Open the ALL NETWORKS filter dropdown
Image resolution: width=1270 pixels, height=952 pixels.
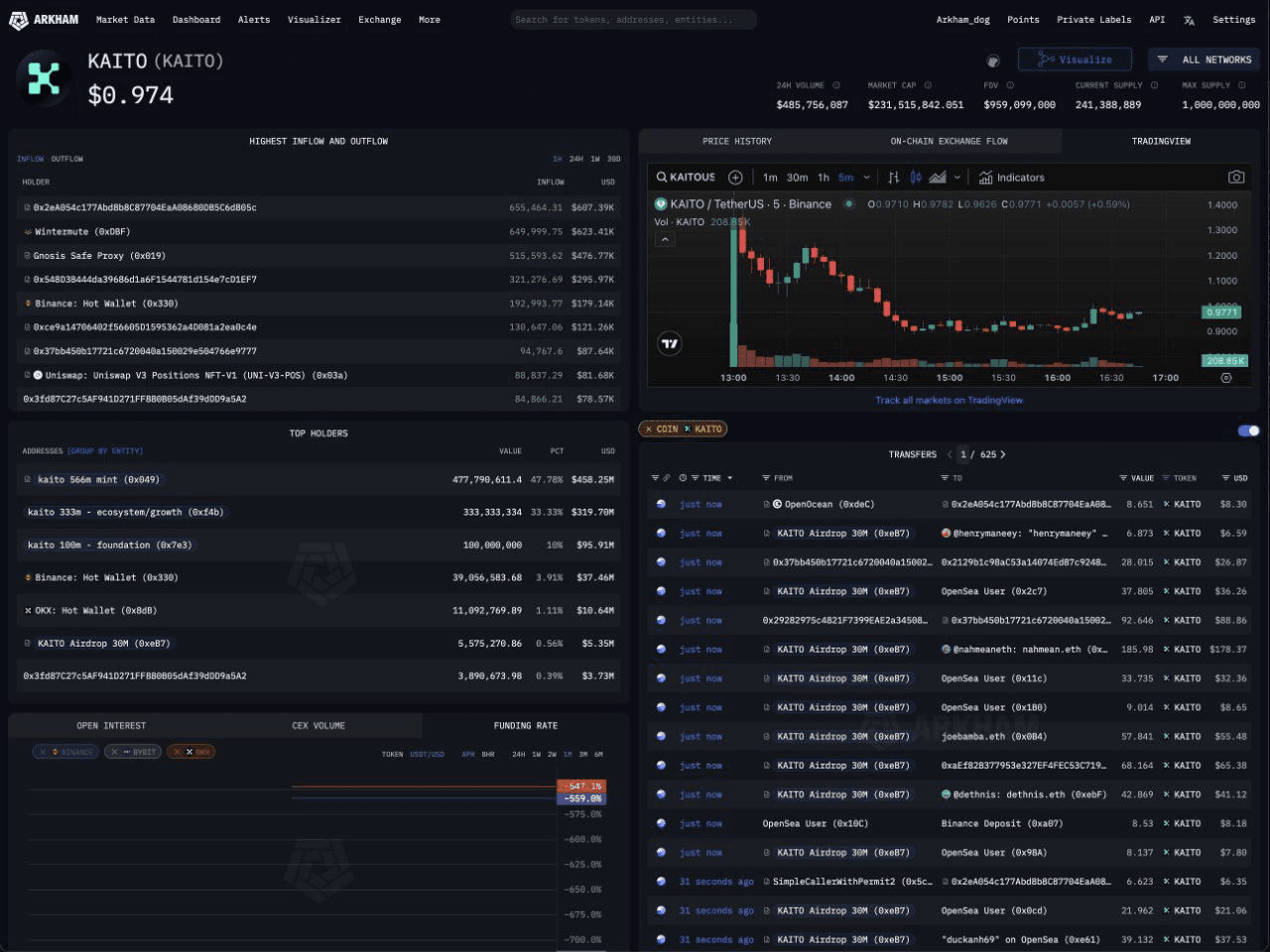pos(1204,59)
